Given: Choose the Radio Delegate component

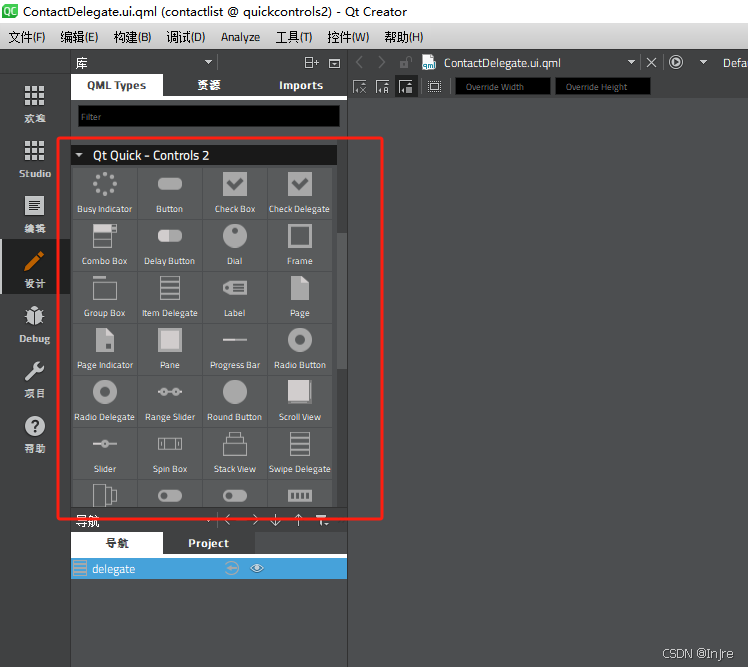Looking at the screenshot, I should pyautogui.click(x=104, y=401).
